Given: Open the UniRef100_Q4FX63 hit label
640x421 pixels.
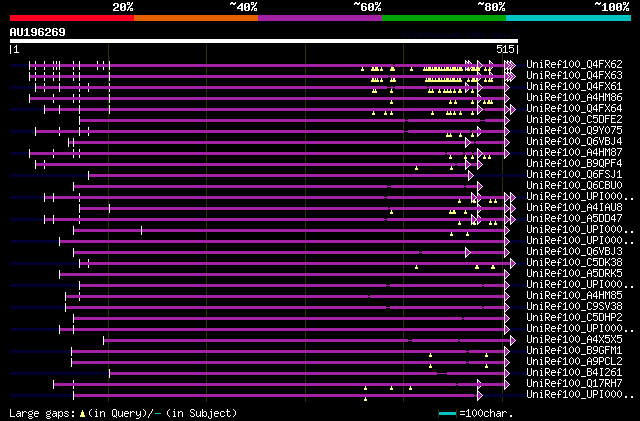Looking at the screenshot, I should click(x=574, y=76).
